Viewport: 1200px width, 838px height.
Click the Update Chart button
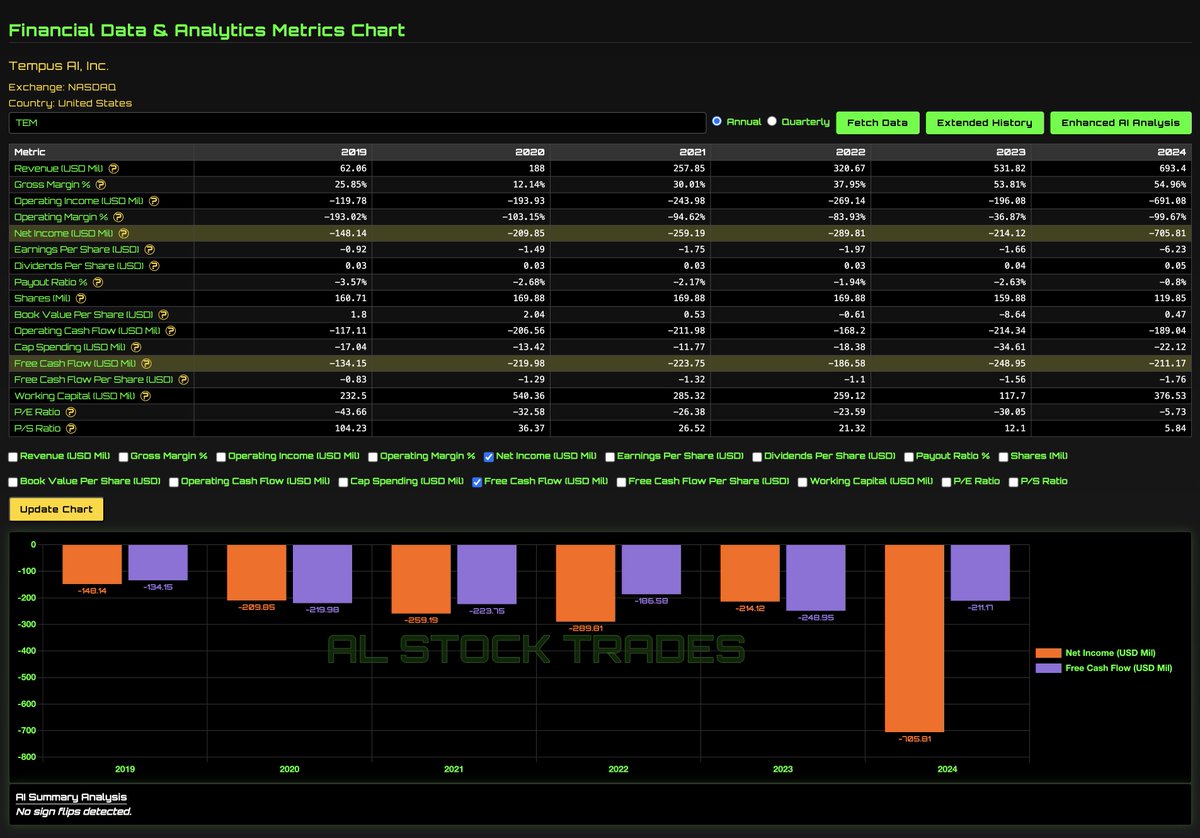(x=56, y=509)
